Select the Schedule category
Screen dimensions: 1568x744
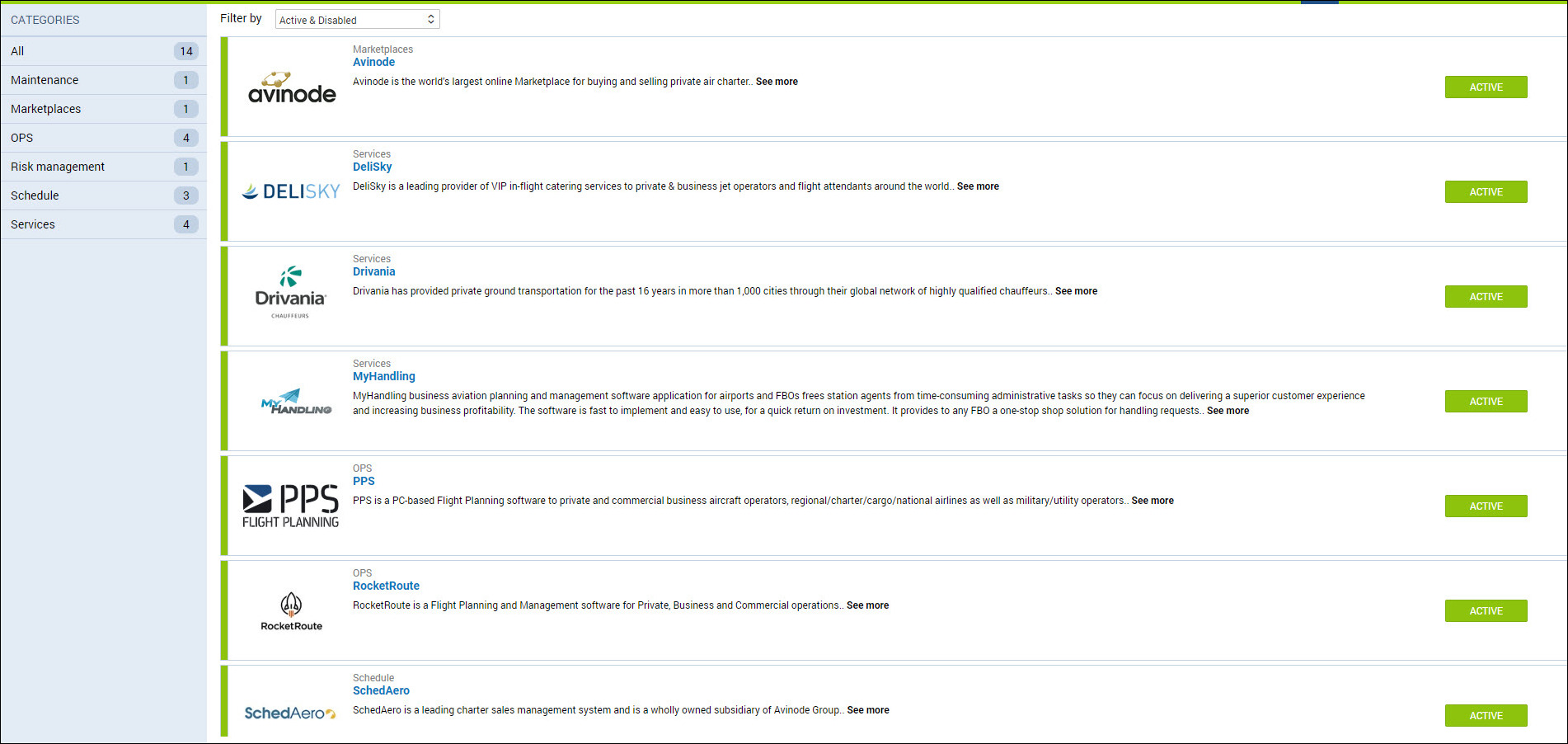tap(104, 195)
